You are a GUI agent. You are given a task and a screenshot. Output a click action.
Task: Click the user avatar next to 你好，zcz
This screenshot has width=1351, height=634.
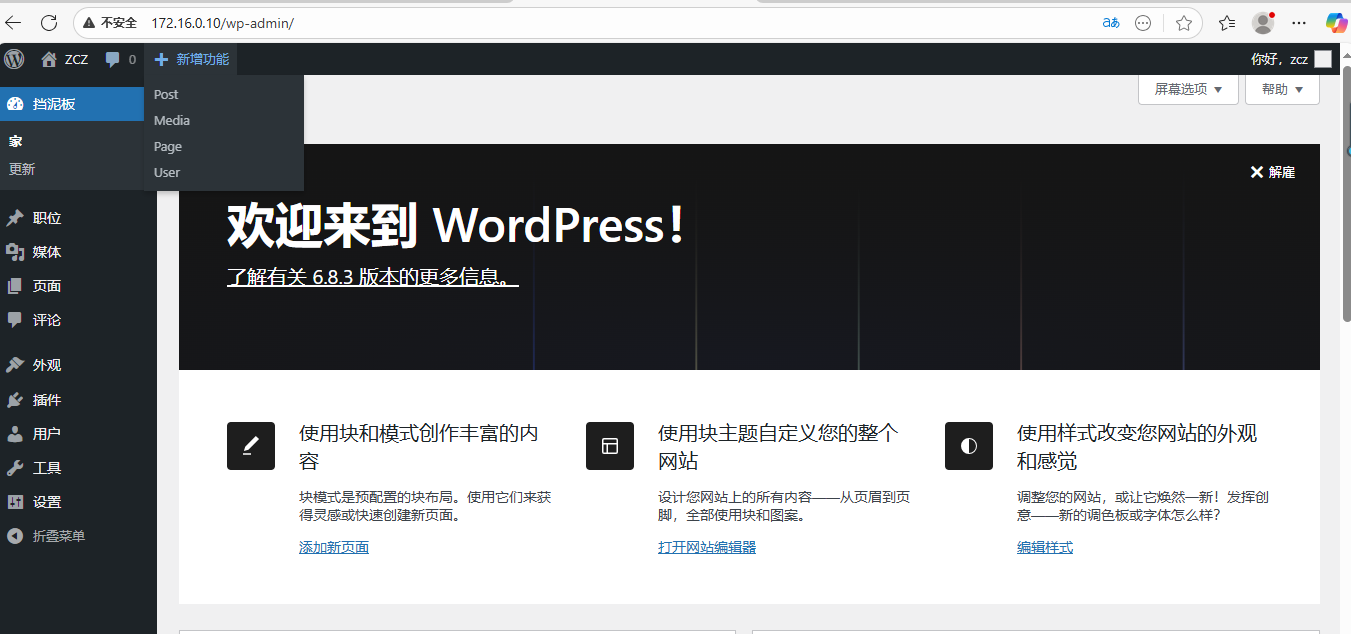1323,59
